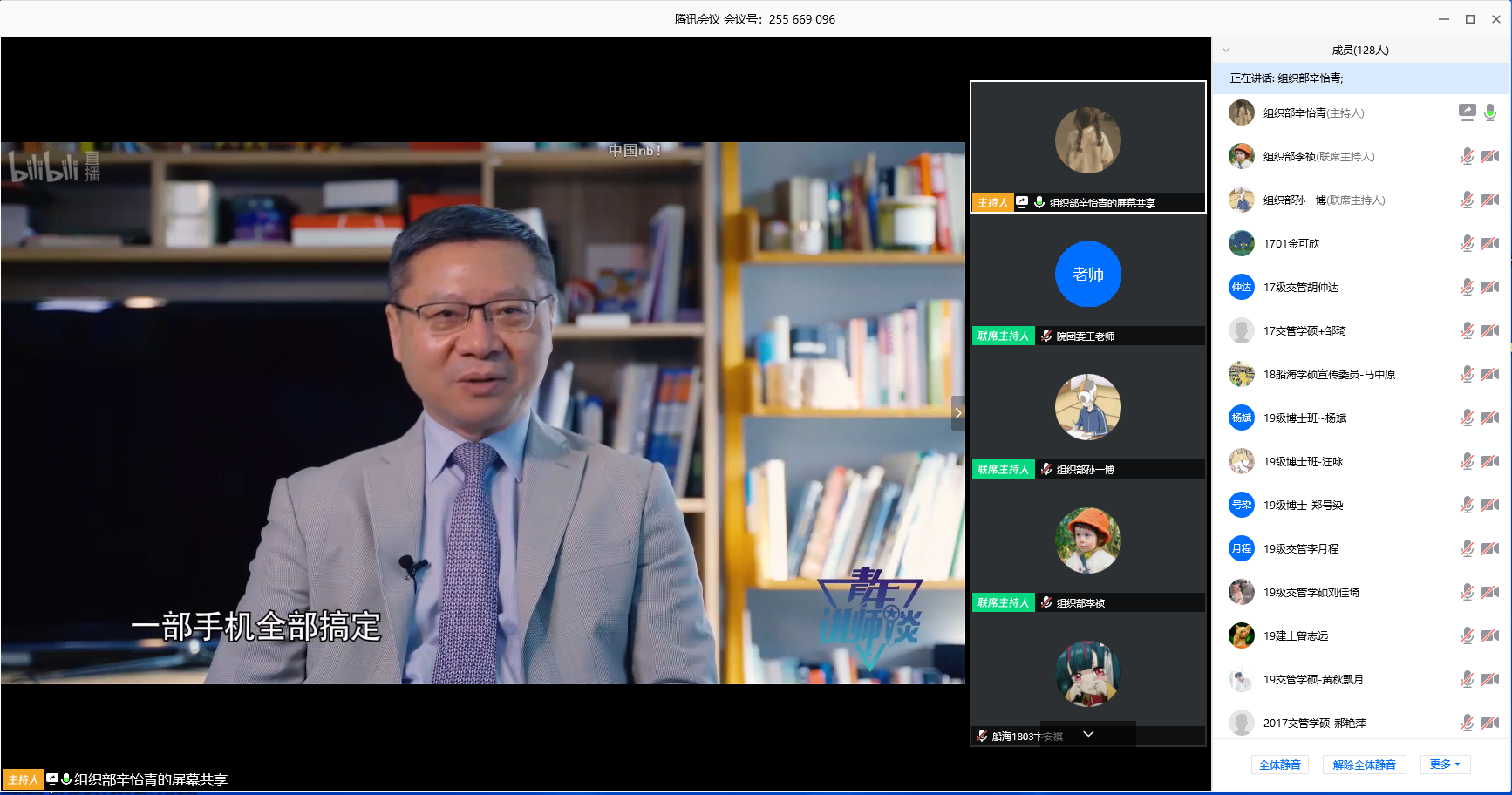Toggle muted microphone for 1701金可欣
Image resolution: width=1512 pixels, height=795 pixels.
tap(1467, 243)
